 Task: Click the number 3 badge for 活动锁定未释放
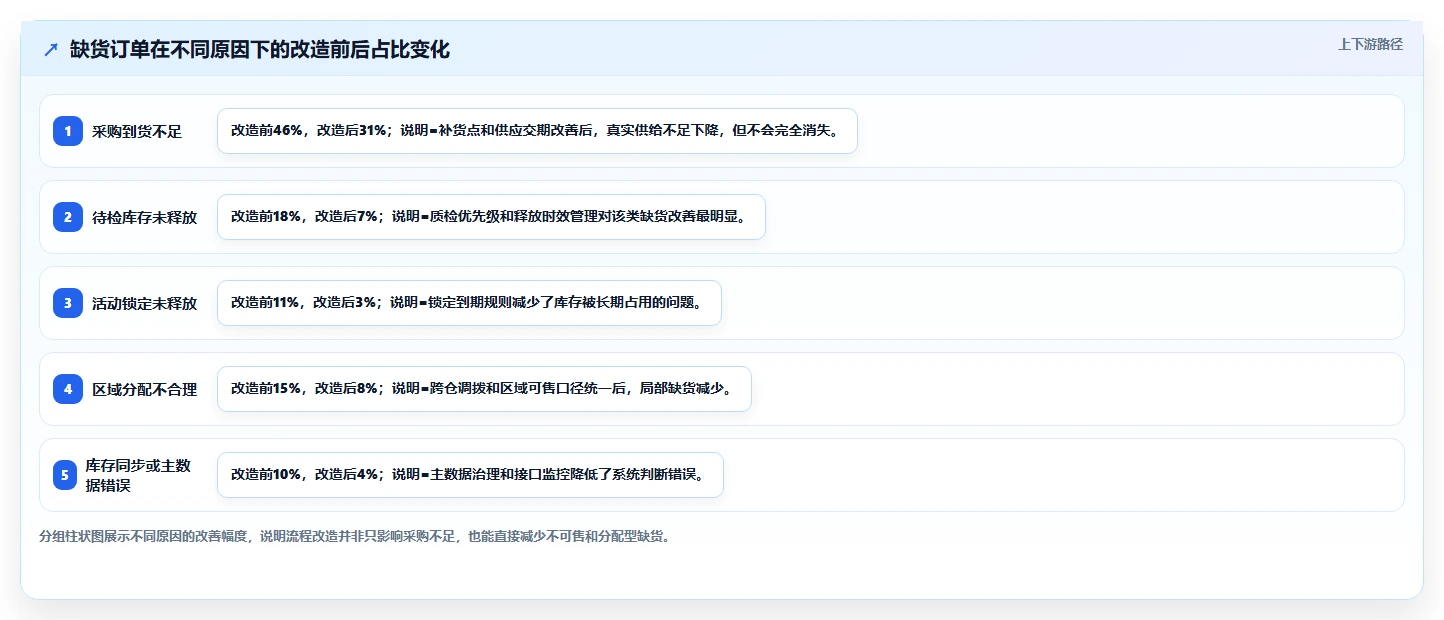tap(68, 303)
